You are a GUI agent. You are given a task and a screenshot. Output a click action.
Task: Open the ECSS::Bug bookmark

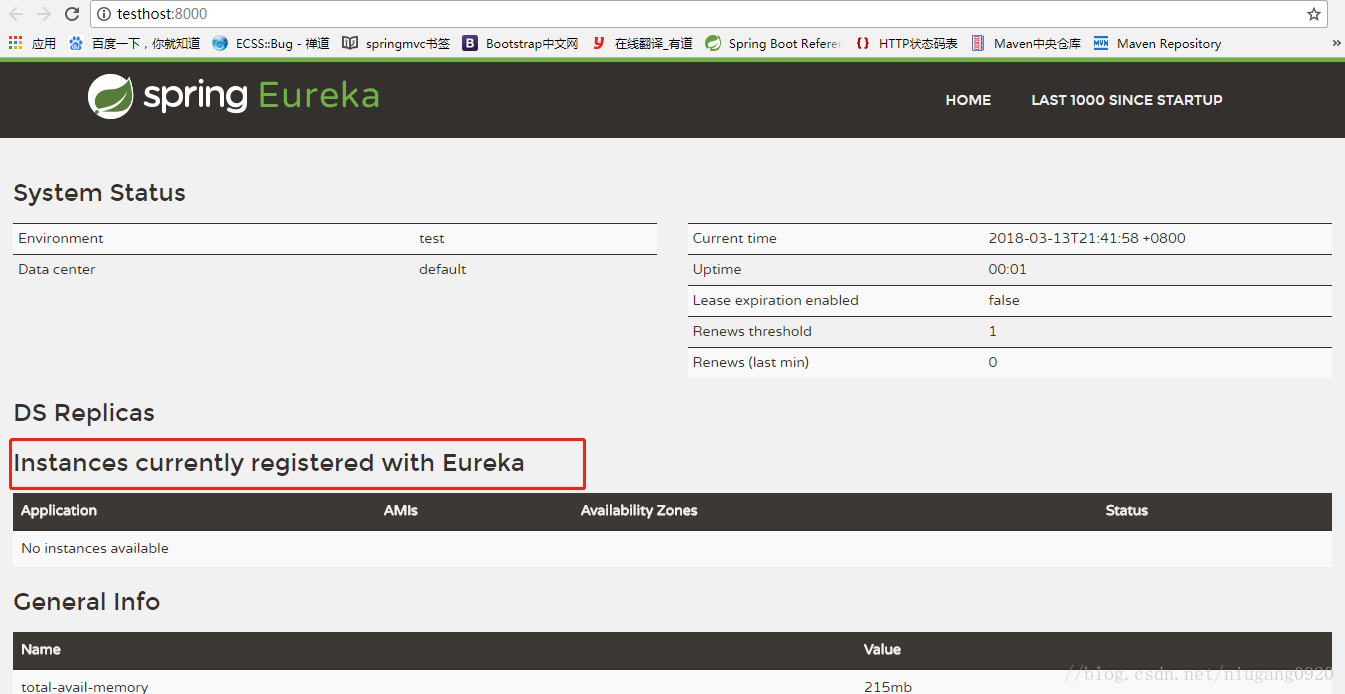270,43
